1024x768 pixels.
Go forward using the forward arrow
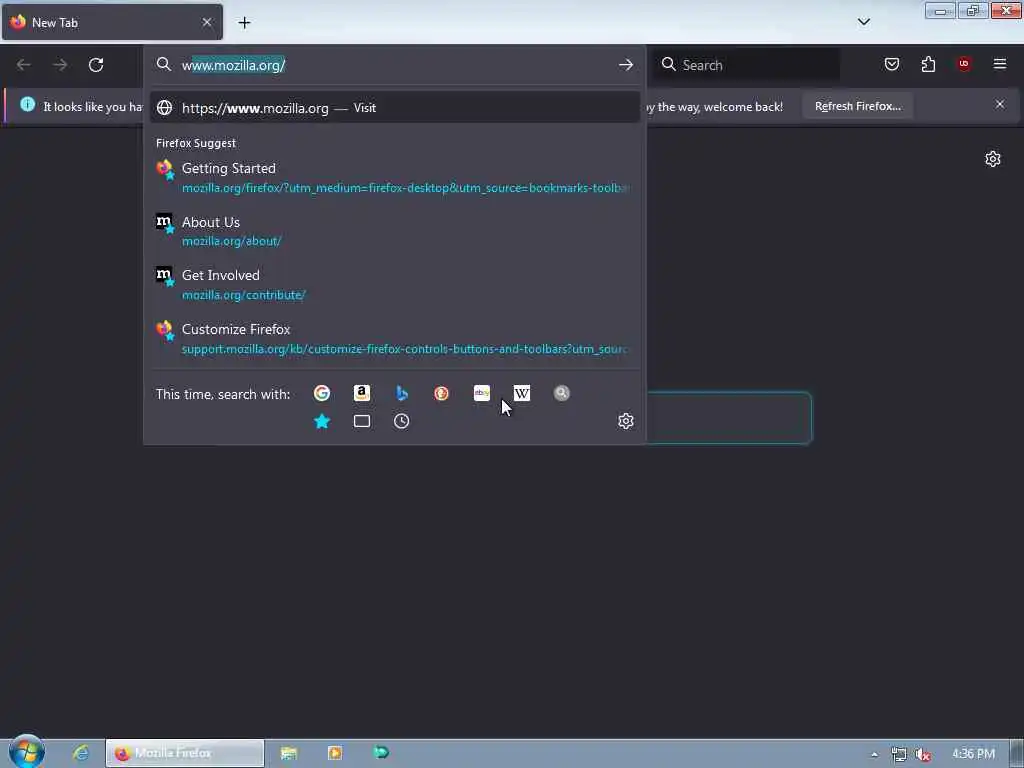pyautogui.click(x=60, y=65)
